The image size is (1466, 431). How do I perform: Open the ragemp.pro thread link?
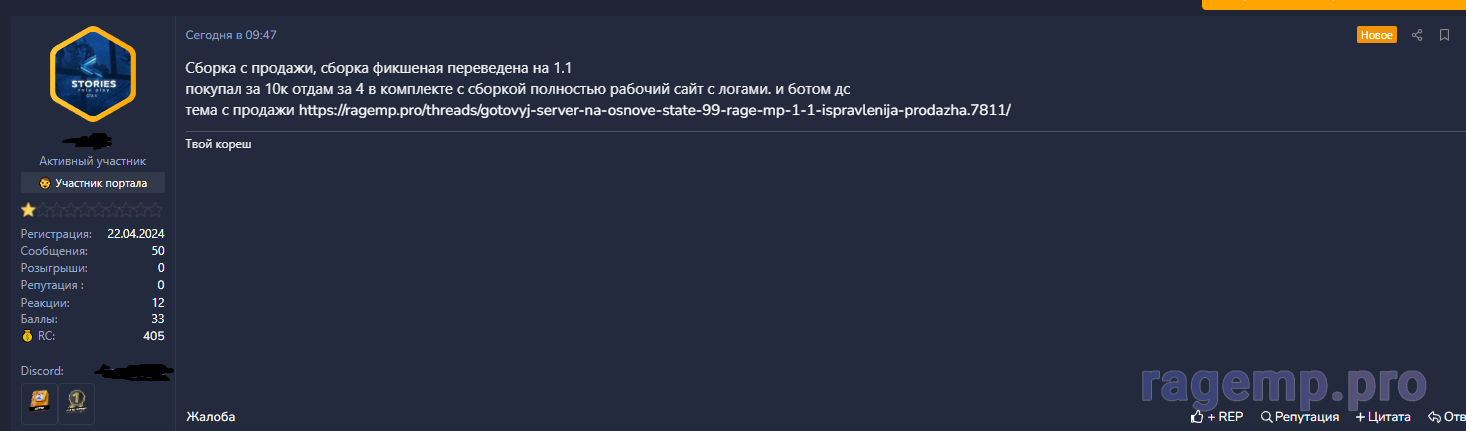[x=655, y=110]
